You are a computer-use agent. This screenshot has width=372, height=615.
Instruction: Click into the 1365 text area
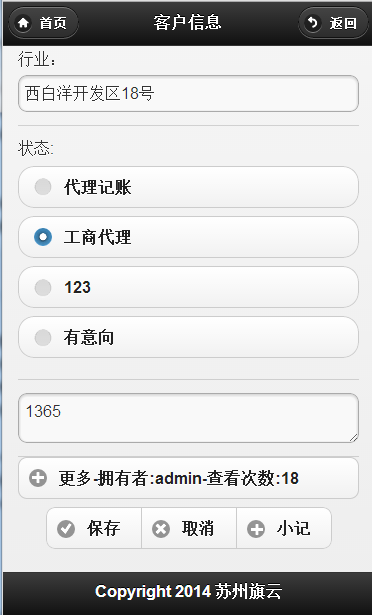point(188,418)
